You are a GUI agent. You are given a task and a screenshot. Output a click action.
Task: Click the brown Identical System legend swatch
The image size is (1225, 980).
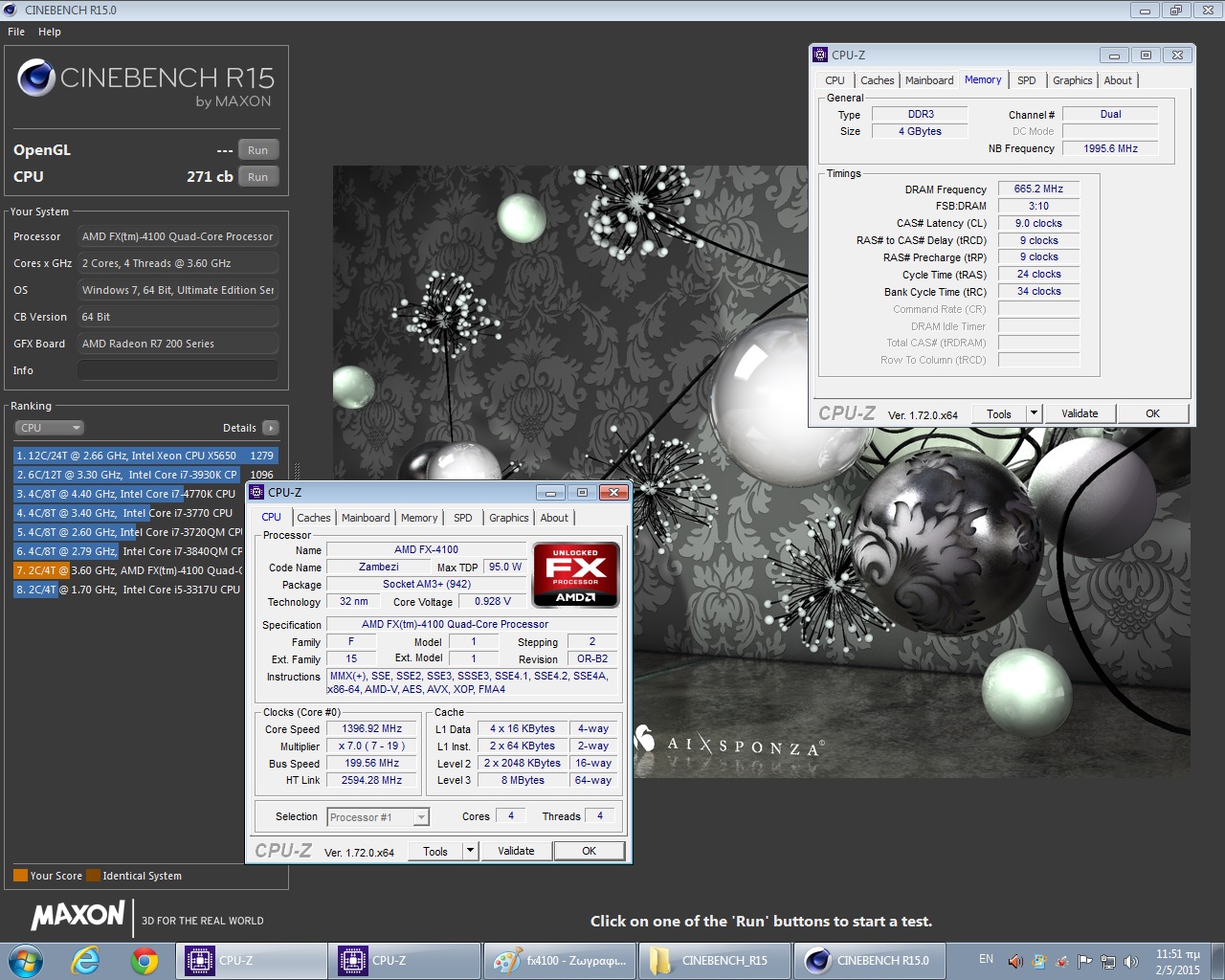[x=93, y=876]
